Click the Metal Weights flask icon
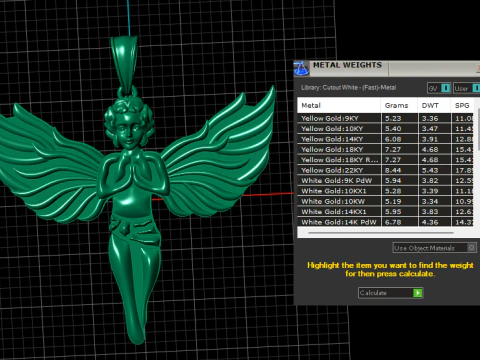 point(301,68)
